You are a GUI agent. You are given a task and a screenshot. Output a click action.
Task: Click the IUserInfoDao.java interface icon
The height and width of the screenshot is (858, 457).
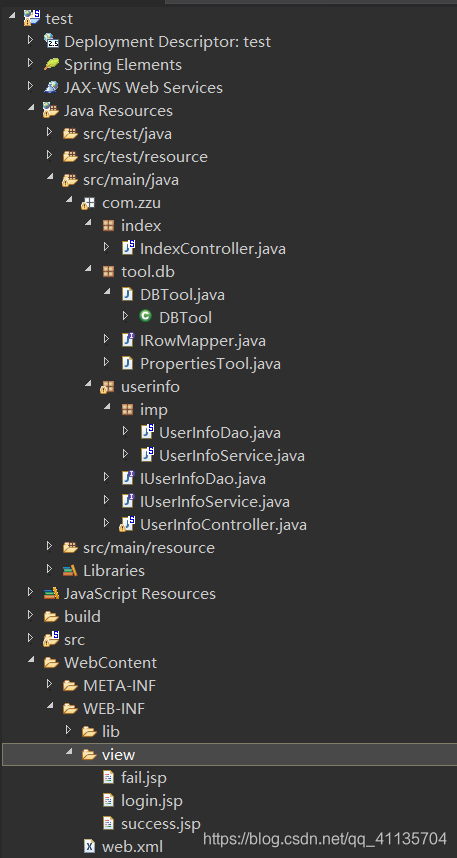[128, 478]
